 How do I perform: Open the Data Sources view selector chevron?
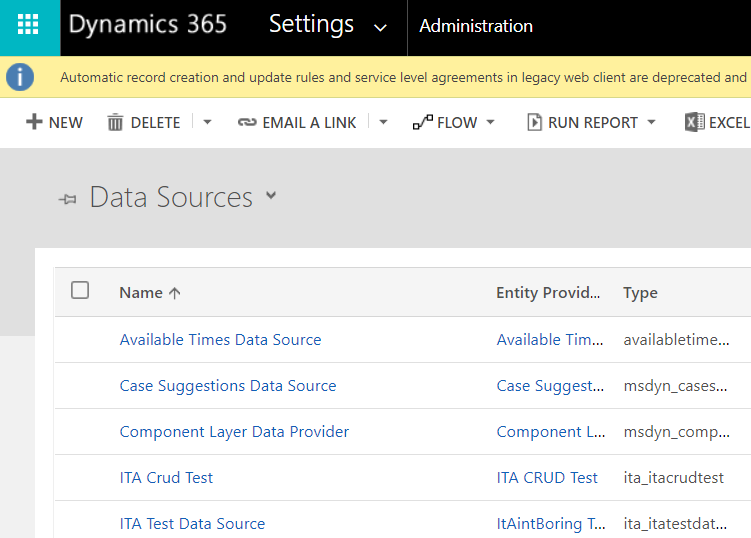[x=271, y=195]
